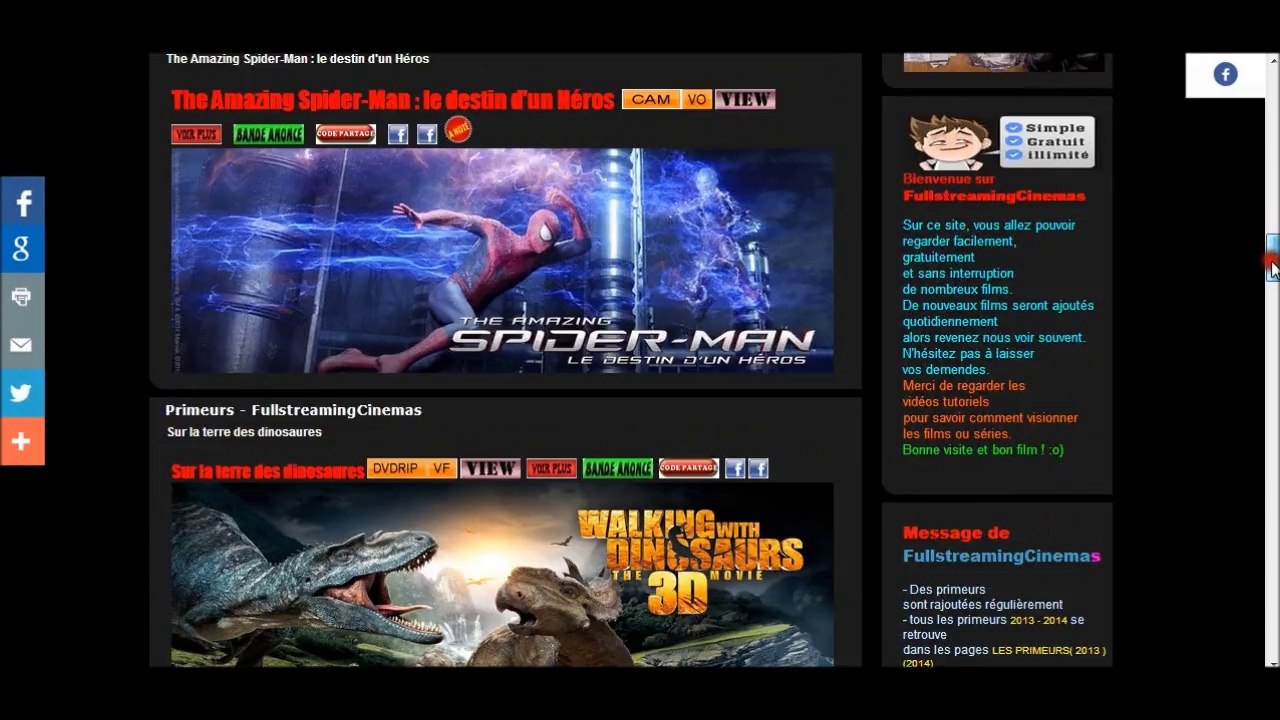Open the red Amazing Spider-Man title link
This screenshot has width=1280, height=720.
[x=392, y=100]
